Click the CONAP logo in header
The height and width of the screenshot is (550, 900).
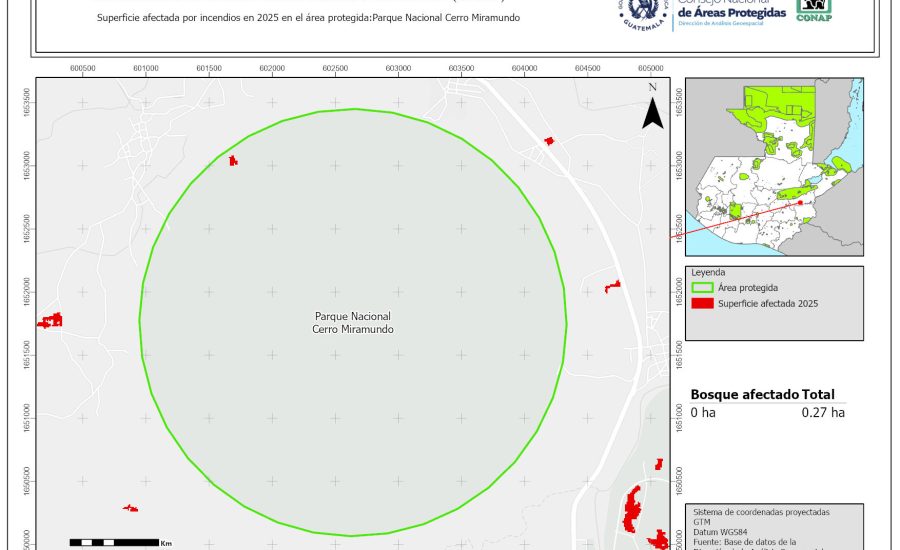tap(813, 9)
